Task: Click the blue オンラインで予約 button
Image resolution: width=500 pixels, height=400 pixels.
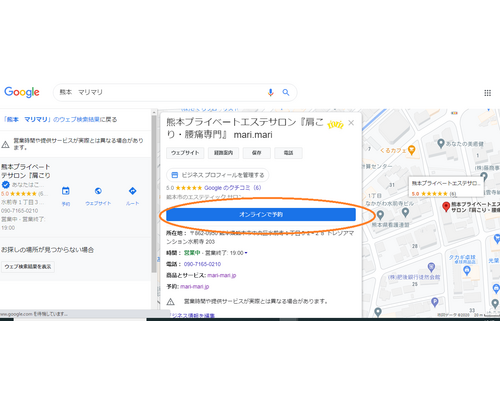Action: point(261,215)
